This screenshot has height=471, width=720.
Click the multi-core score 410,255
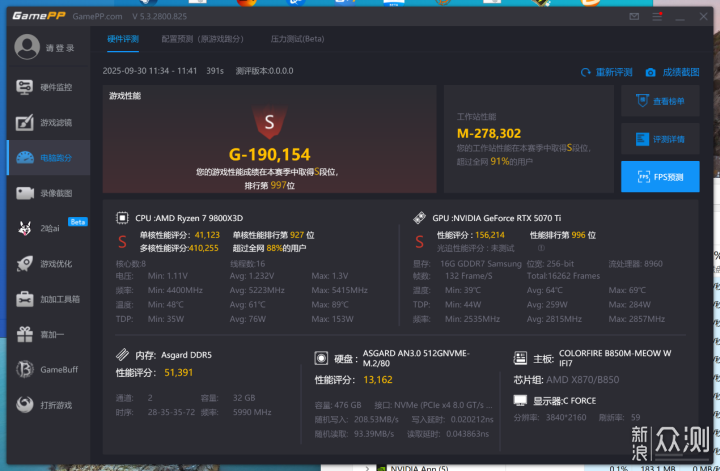[x=203, y=248]
